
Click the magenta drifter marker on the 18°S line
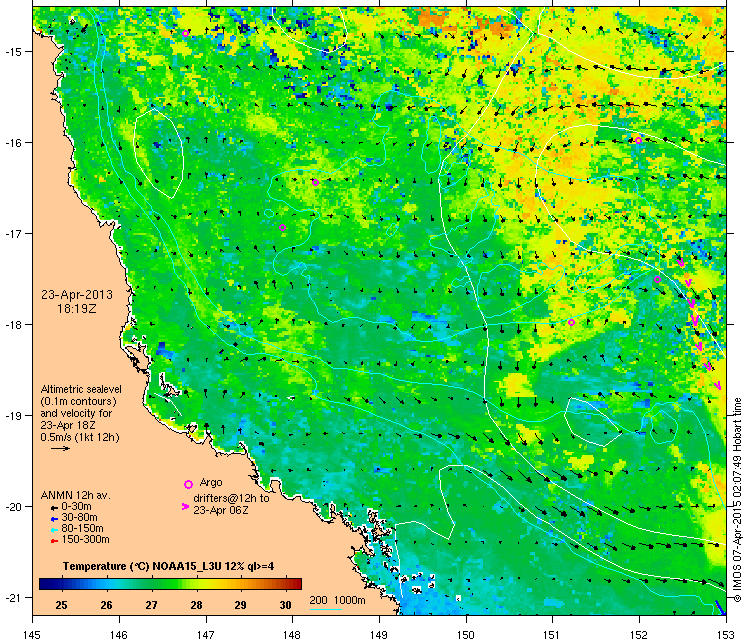pos(695,320)
